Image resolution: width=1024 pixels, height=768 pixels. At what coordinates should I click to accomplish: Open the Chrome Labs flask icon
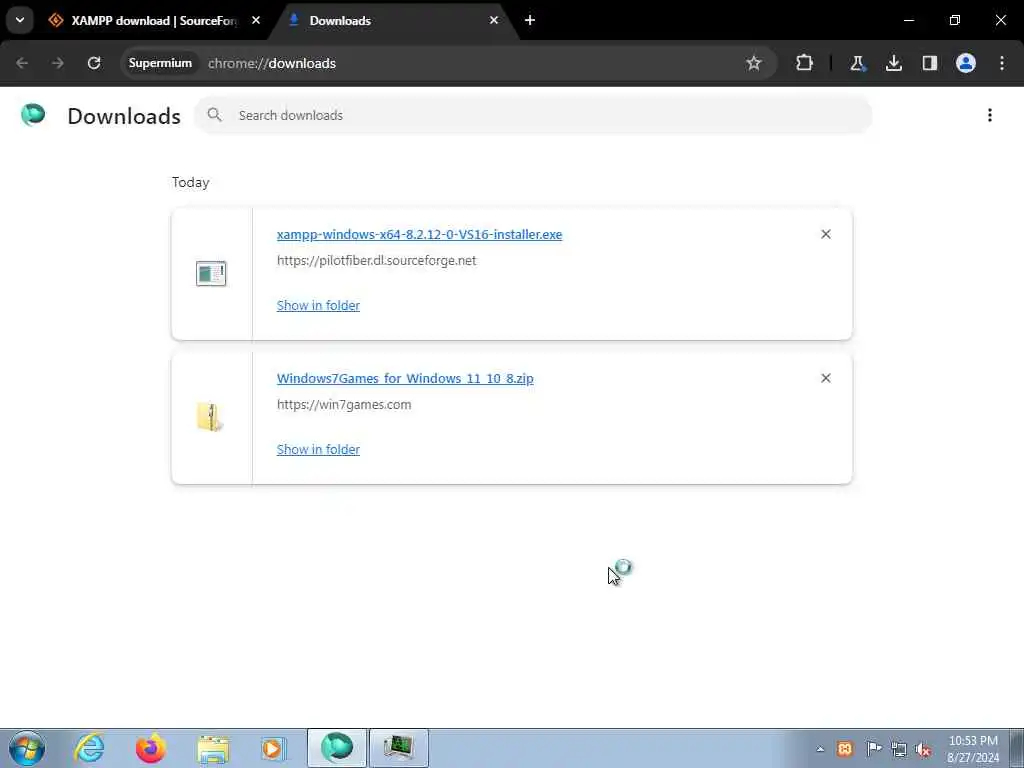(x=857, y=63)
